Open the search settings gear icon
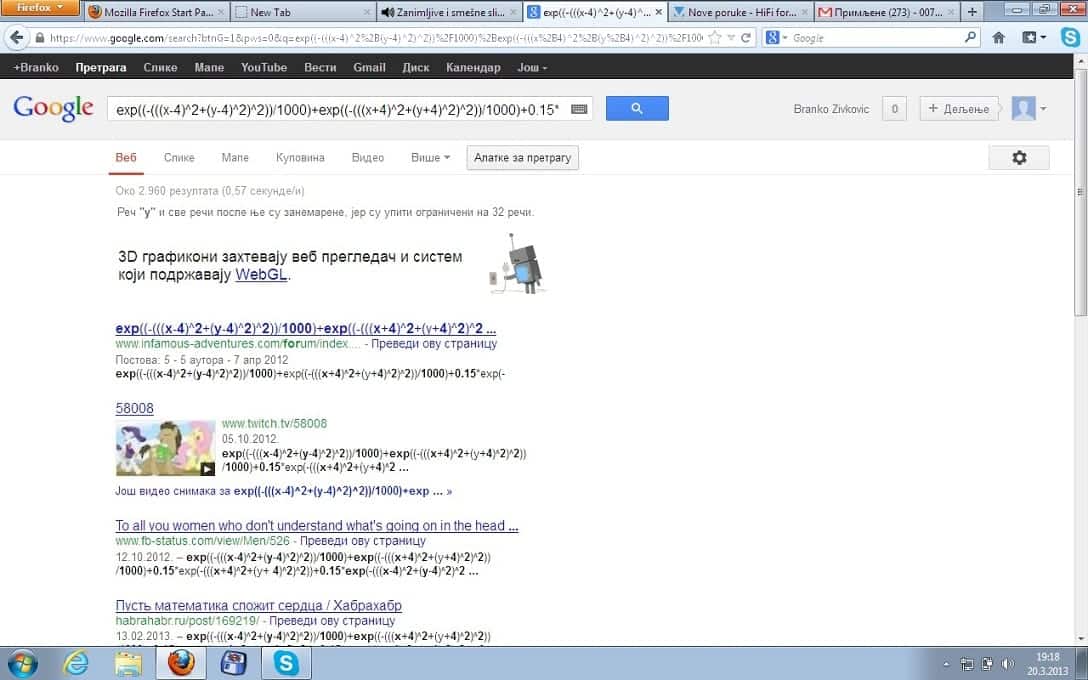 tap(1019, 158)
